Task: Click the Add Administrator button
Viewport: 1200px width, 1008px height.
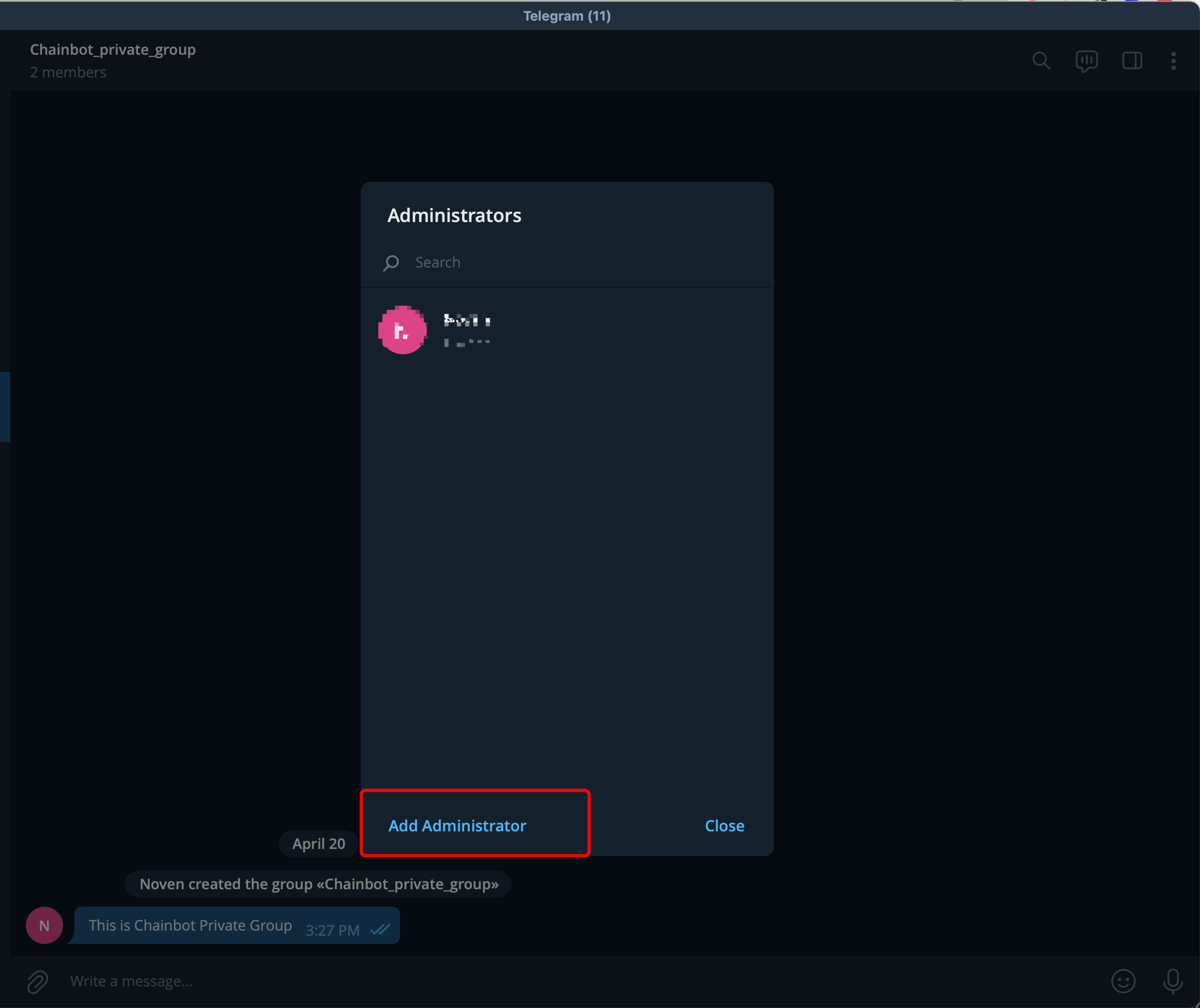Action: pos(457,826)
